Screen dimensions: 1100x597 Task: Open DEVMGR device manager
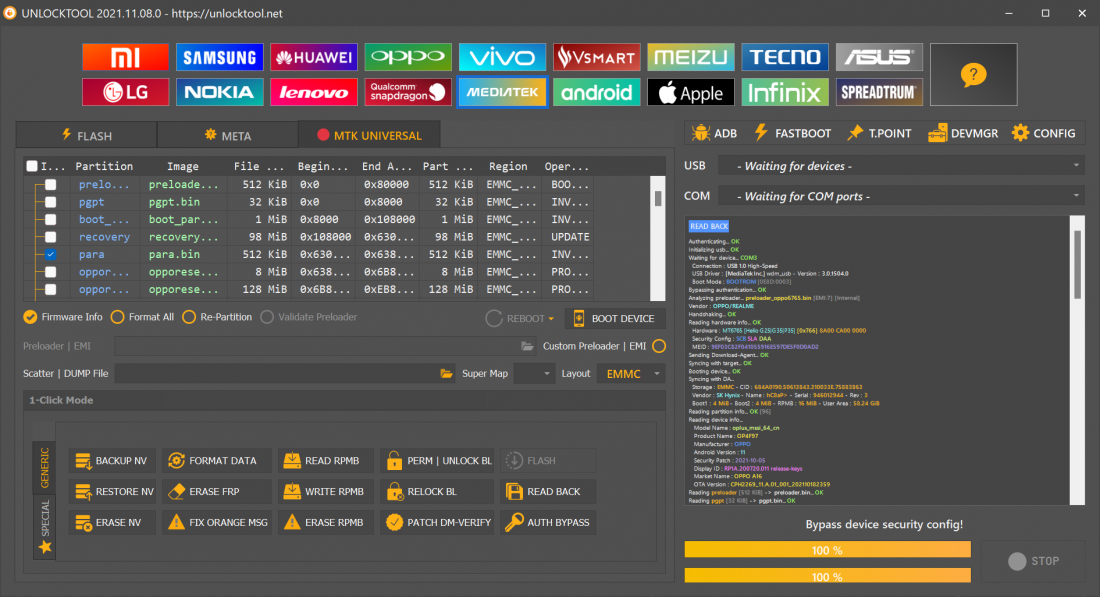click(963, 133)
